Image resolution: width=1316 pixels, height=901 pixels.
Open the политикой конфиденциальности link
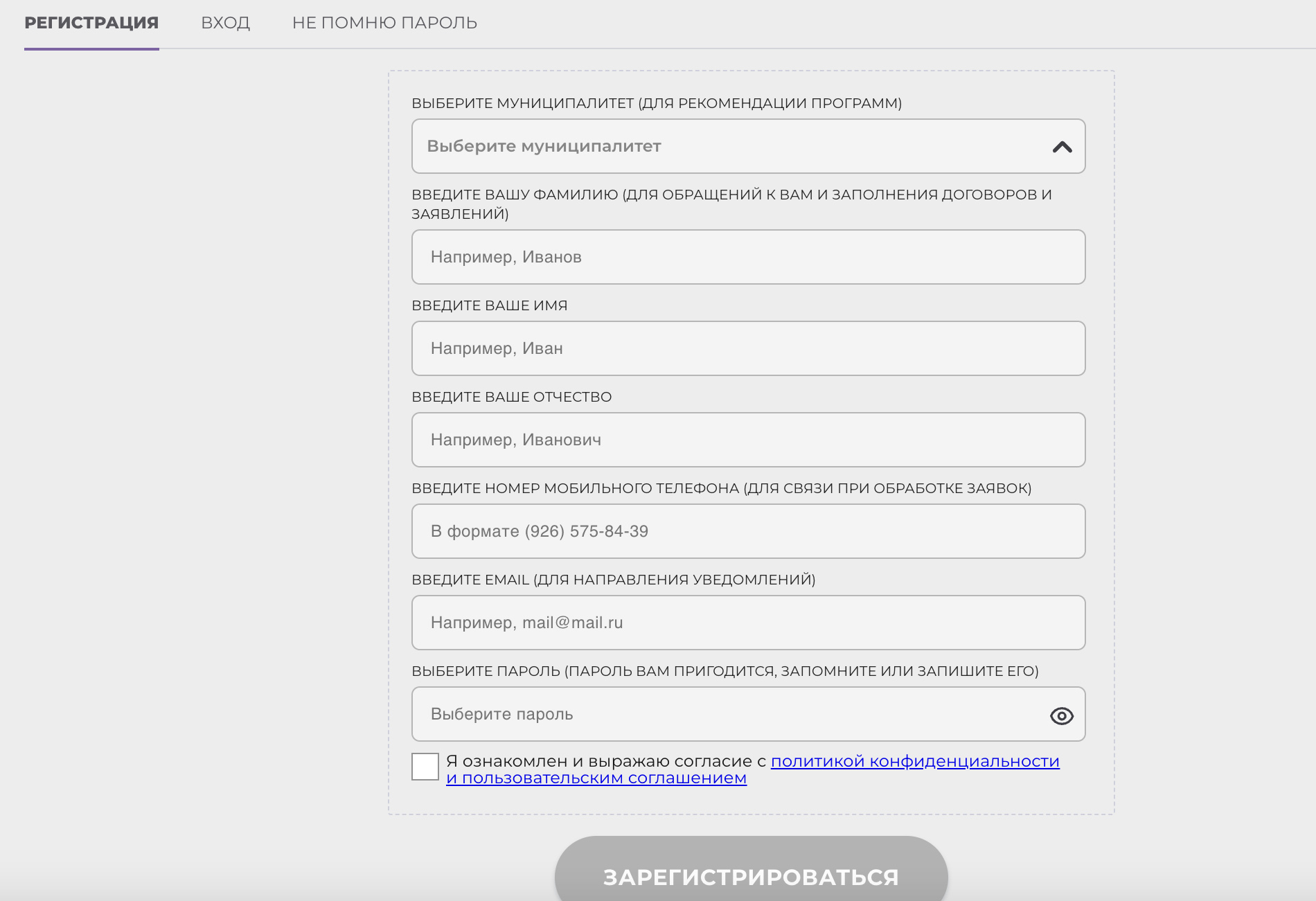(x=915, y=761)
